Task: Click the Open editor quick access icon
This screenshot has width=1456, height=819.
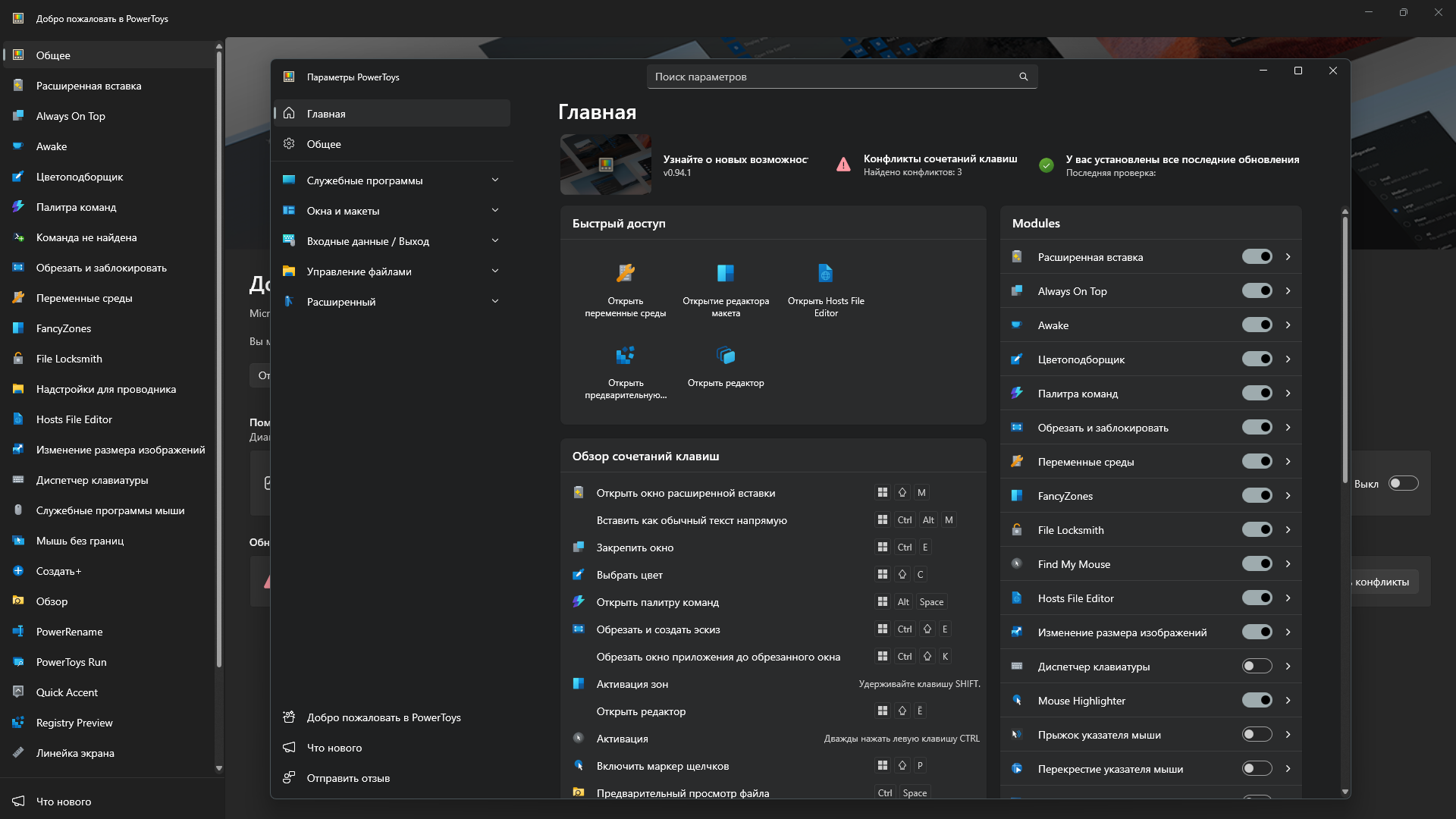Action: (725, 355)
